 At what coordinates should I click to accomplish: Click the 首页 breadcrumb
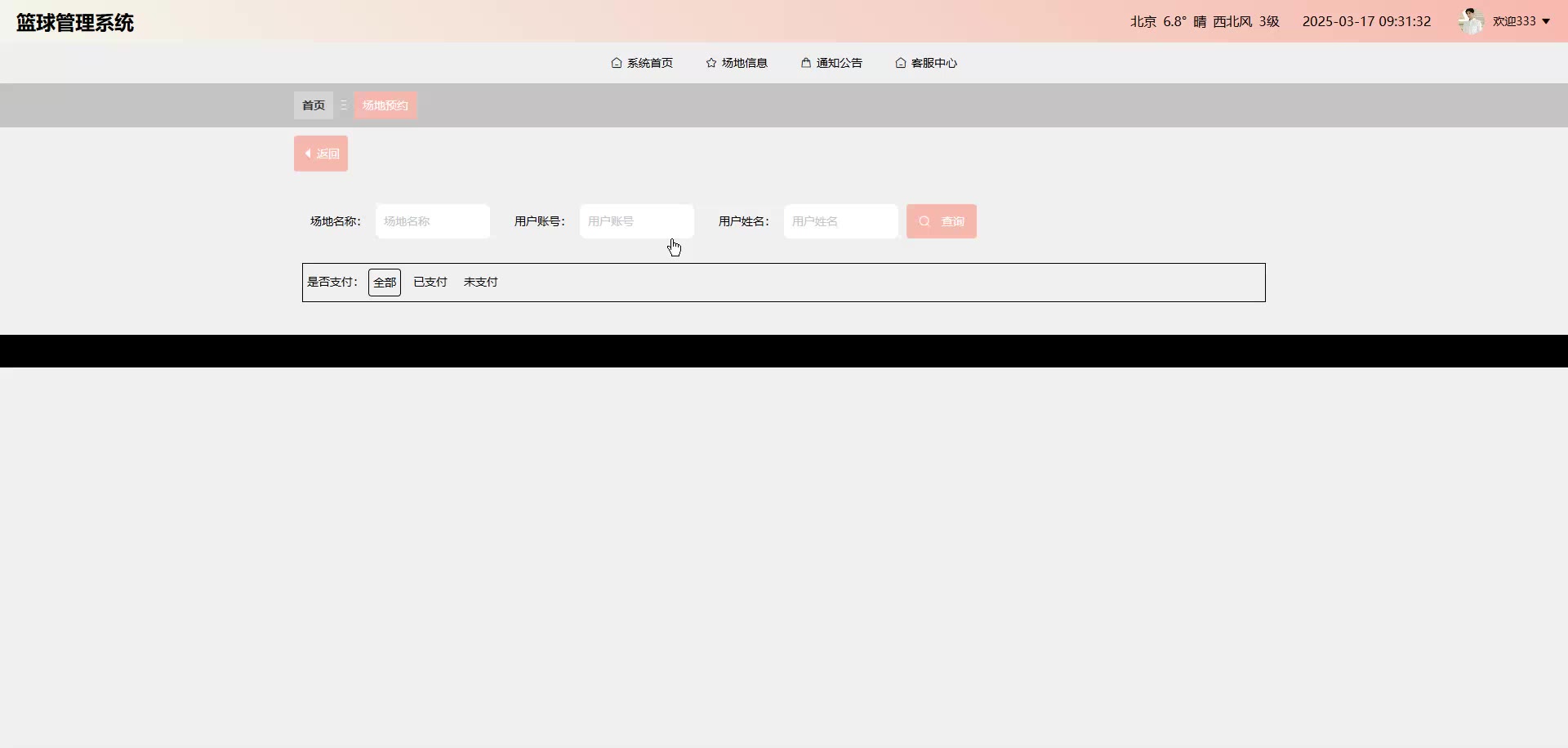314,105
